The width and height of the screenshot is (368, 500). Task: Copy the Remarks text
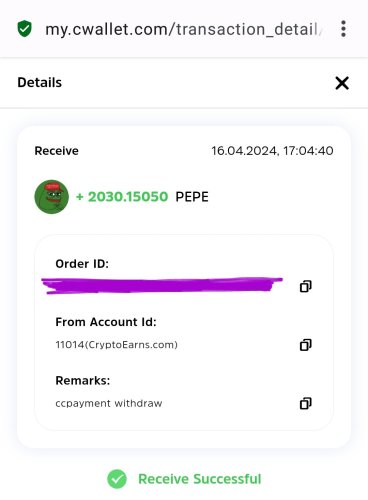(306, 403)
